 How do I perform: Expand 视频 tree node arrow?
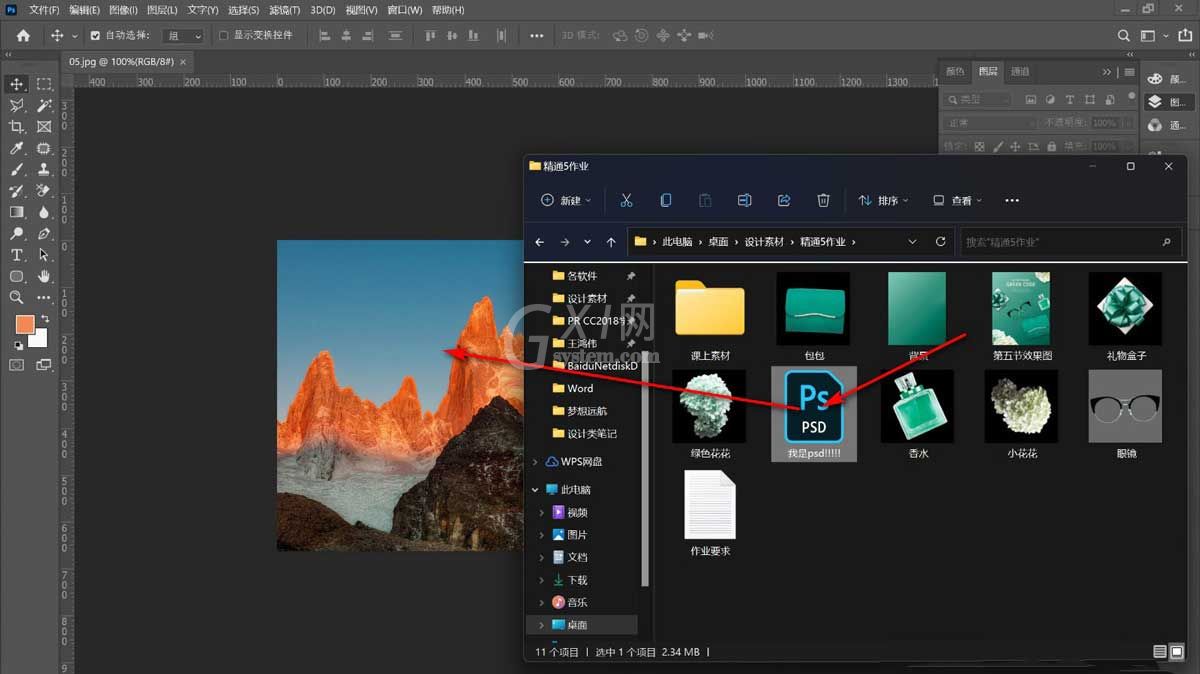(x=543, y=512)
